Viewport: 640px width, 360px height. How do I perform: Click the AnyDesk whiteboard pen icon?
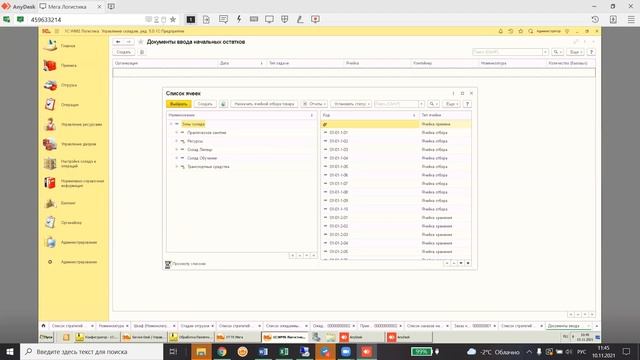(300, 19)
